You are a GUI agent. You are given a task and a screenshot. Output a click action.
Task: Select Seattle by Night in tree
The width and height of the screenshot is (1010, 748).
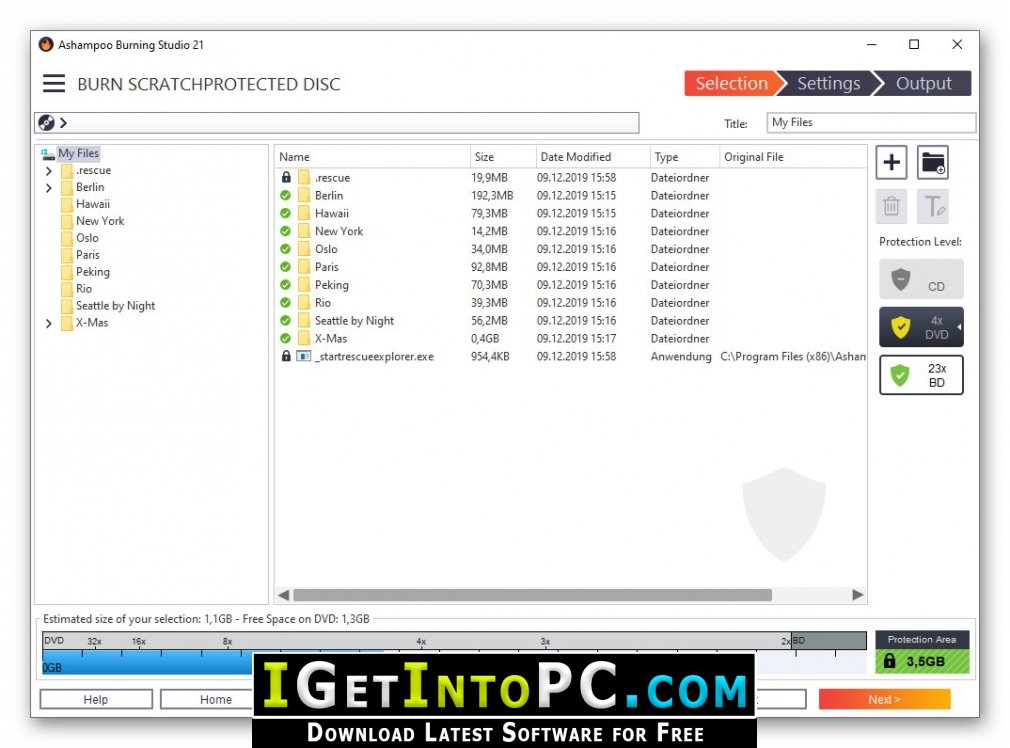click(x=115, y=306)
